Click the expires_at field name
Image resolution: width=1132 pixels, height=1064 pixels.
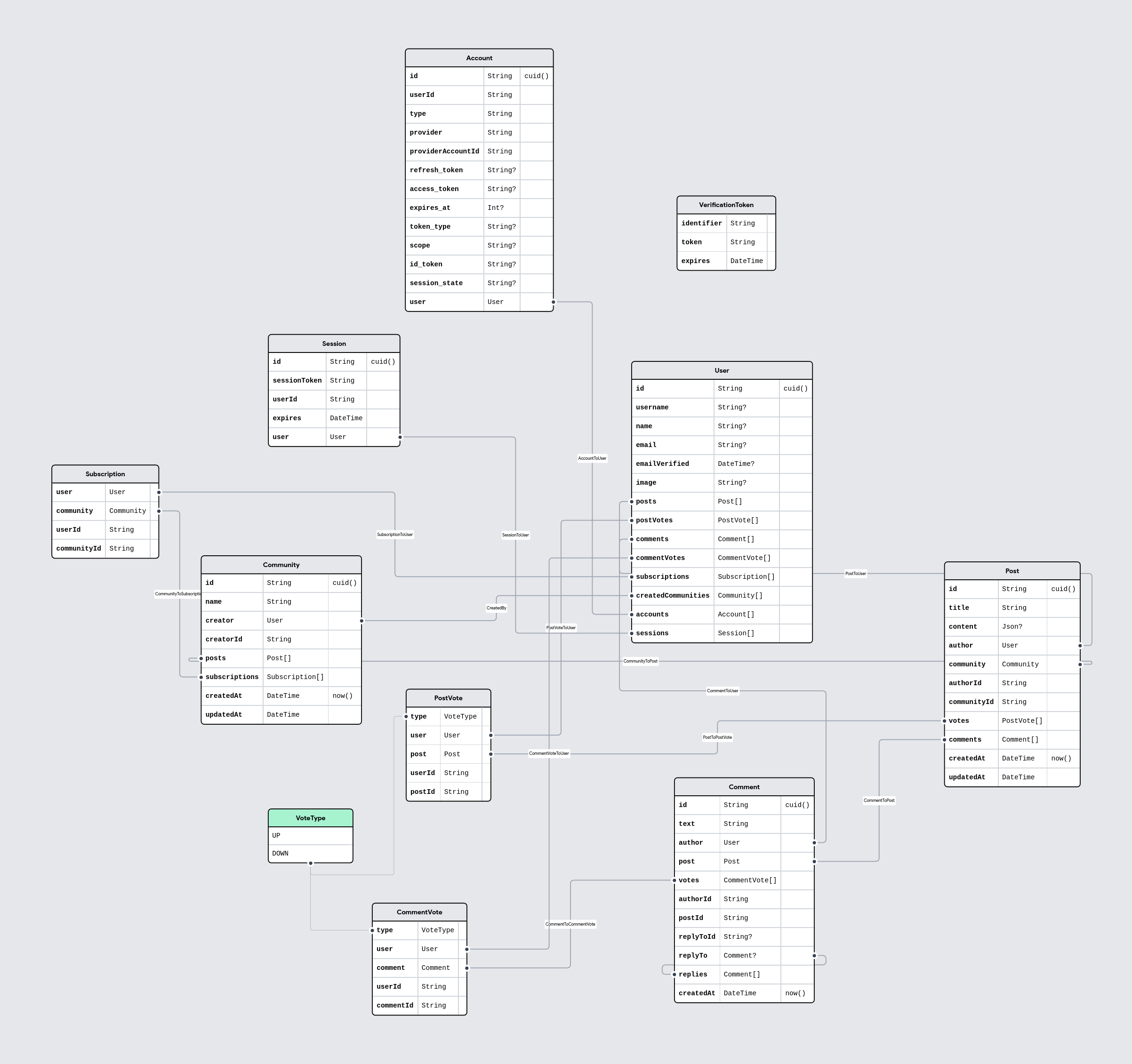[x=430, y=208]
